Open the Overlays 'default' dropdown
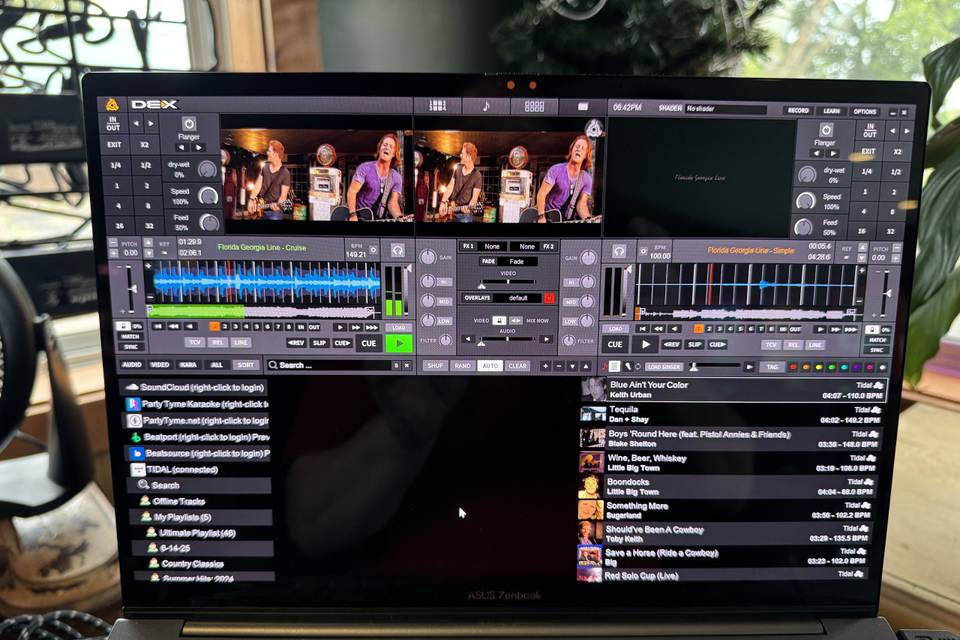The width and height of the screenshot is (960, 640). 519,298
